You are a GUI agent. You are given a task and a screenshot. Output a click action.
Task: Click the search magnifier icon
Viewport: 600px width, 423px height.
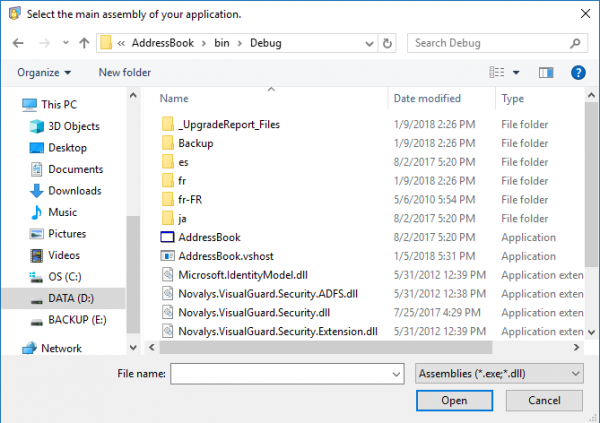[x=575, y=43]
